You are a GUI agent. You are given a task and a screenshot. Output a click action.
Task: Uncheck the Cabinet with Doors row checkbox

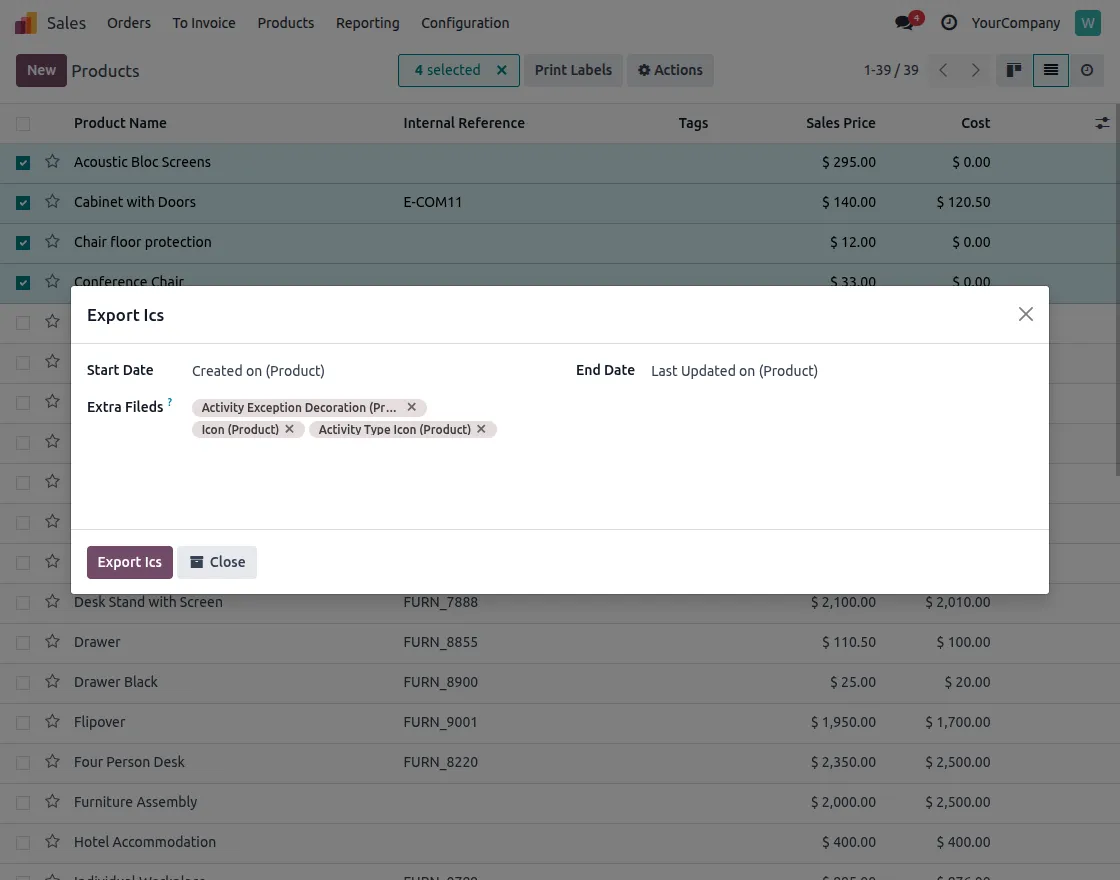pos(23,202)
